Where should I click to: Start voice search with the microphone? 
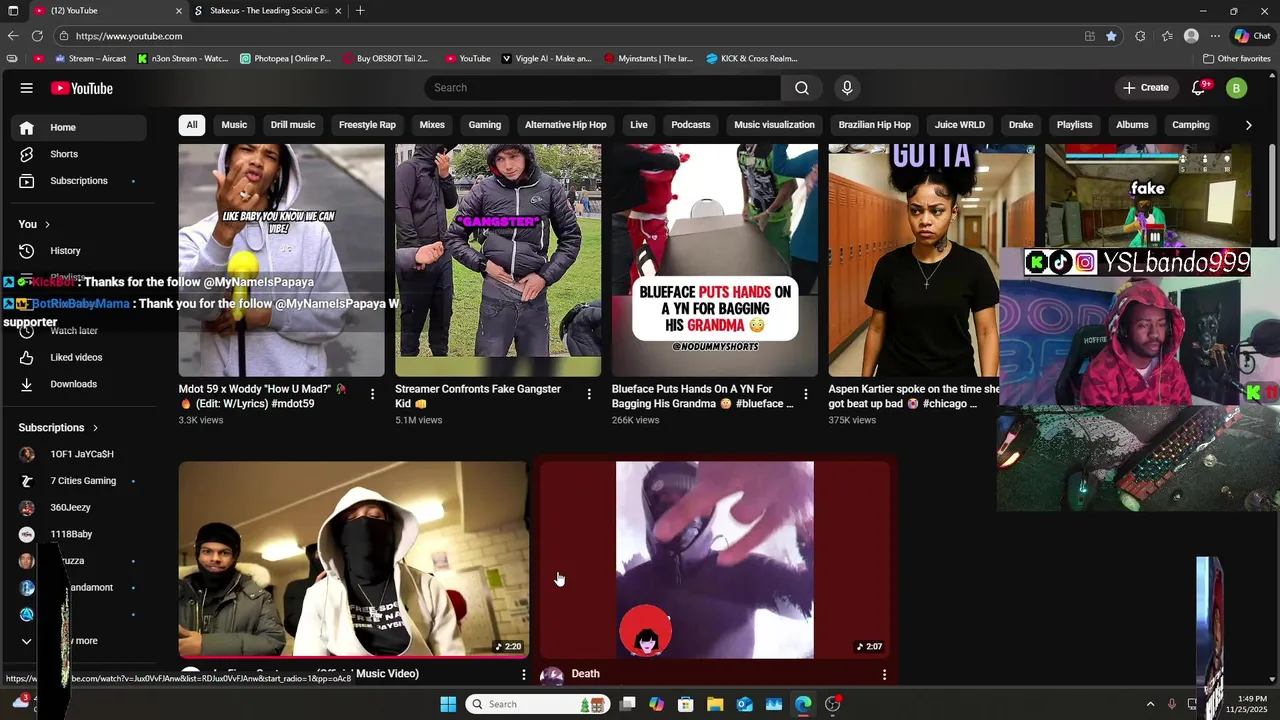847,88
